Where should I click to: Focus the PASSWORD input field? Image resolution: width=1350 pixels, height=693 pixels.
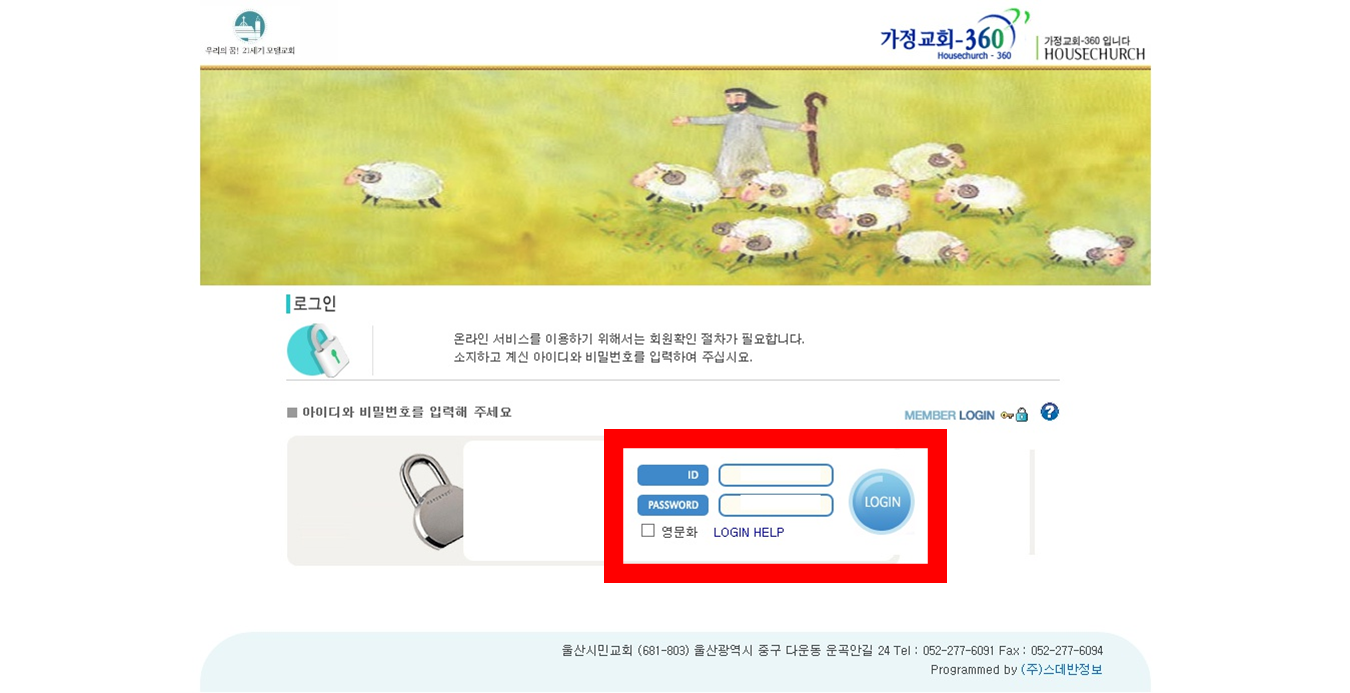tap(776, 505)
